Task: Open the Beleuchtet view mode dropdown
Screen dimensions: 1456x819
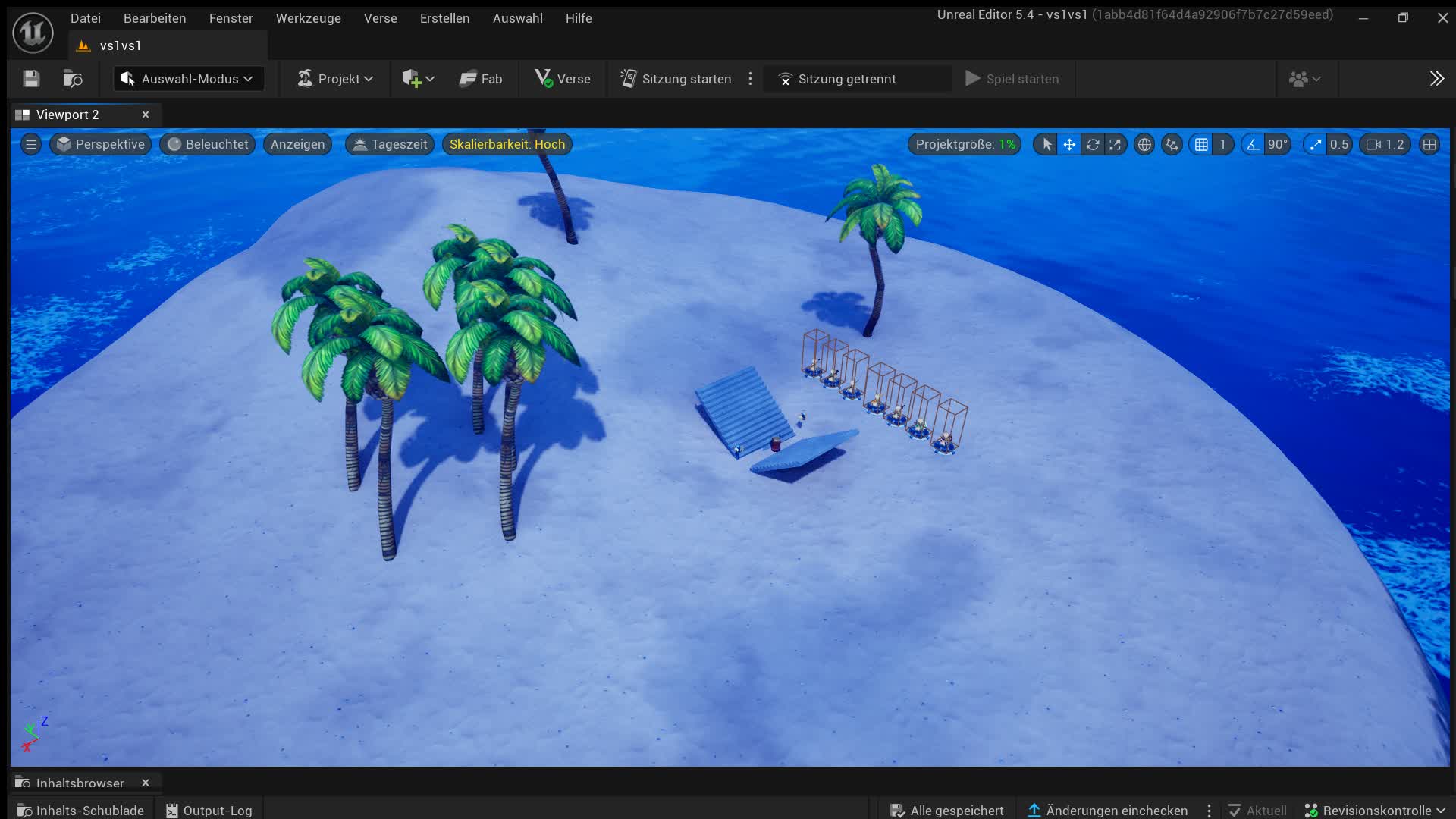Action: (x=208, y=144)
